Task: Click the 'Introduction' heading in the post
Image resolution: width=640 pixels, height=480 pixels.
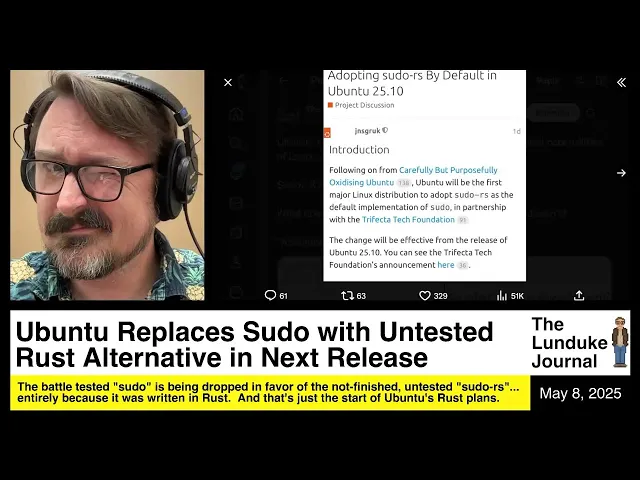Action: 359,149
